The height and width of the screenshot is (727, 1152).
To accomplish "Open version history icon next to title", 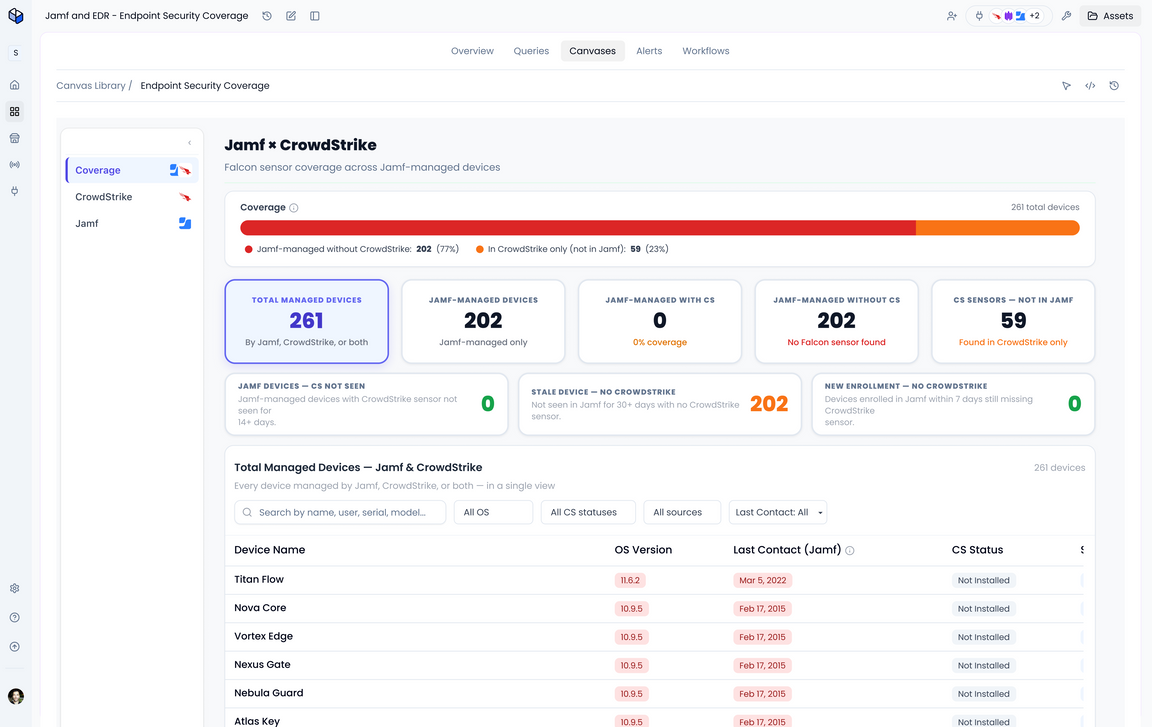I will [x=267, y=15].
